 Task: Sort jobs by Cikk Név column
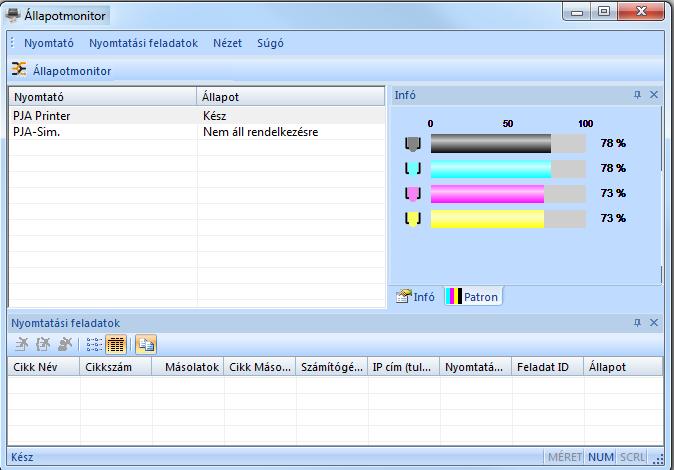coord(43,367)
